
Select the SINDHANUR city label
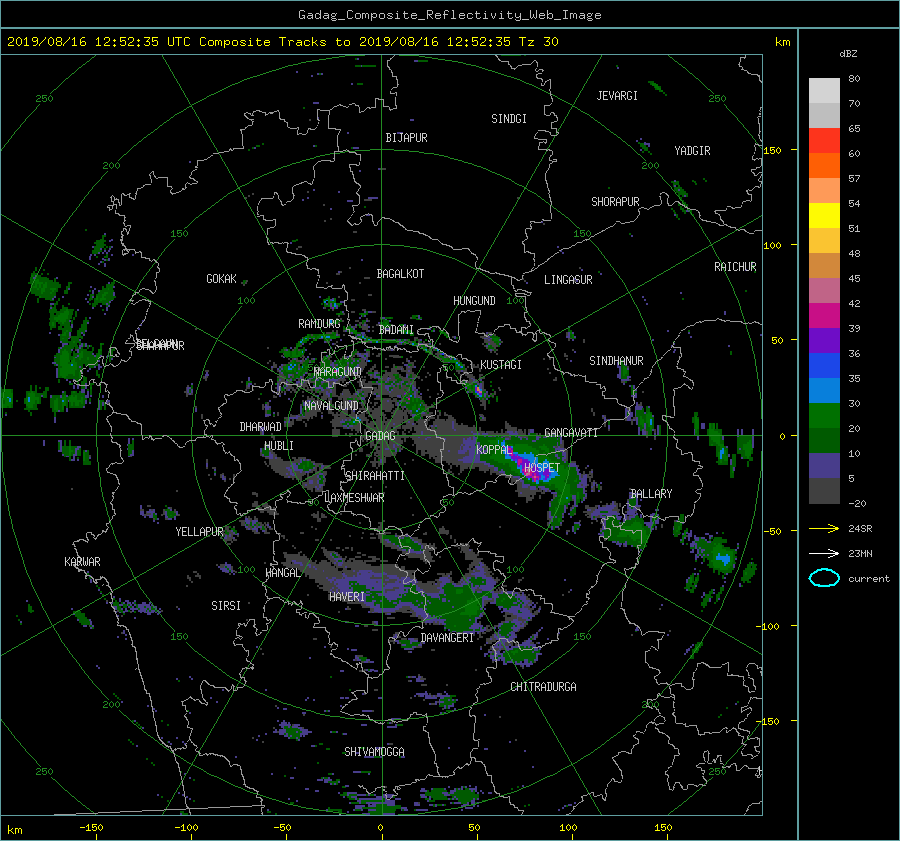[x=616, y=361]
